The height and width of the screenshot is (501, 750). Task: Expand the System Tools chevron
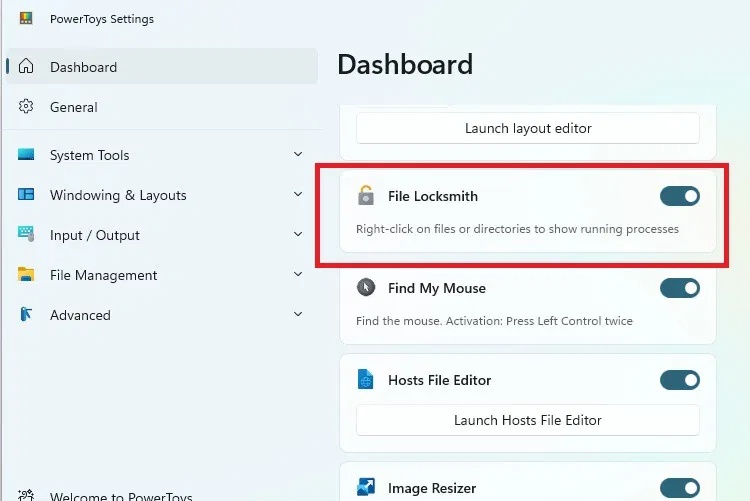[298, 154]
